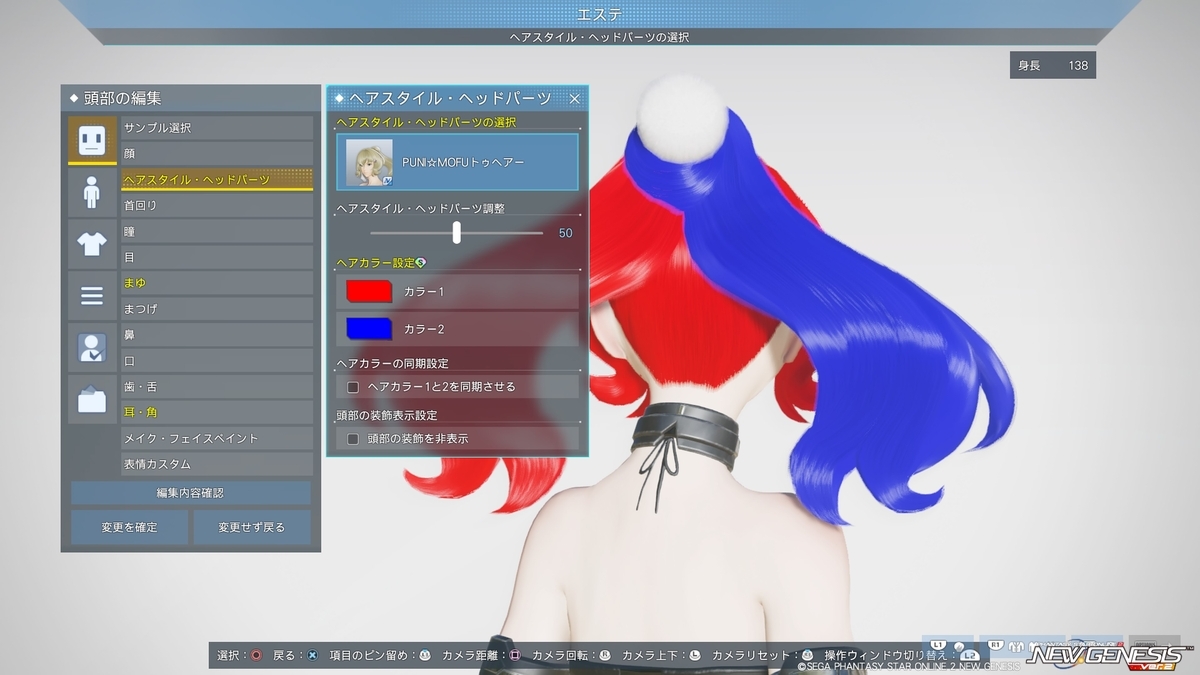Image resolution: width=1200 pixels, height=675 pixels.
Task: Click the circle button icon next to 選択
Action: pyautogui.click(x=257, y=655)
